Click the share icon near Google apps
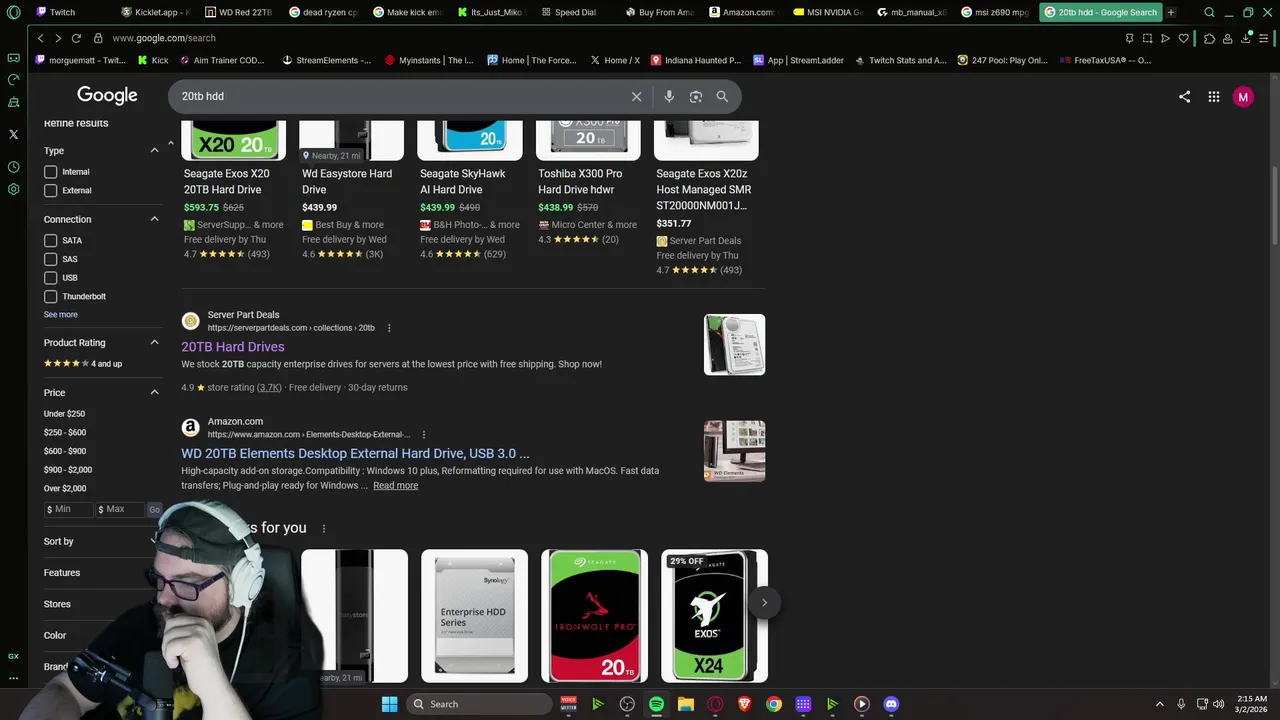This screenshot has height=720, width=1280. [1184, 97]
